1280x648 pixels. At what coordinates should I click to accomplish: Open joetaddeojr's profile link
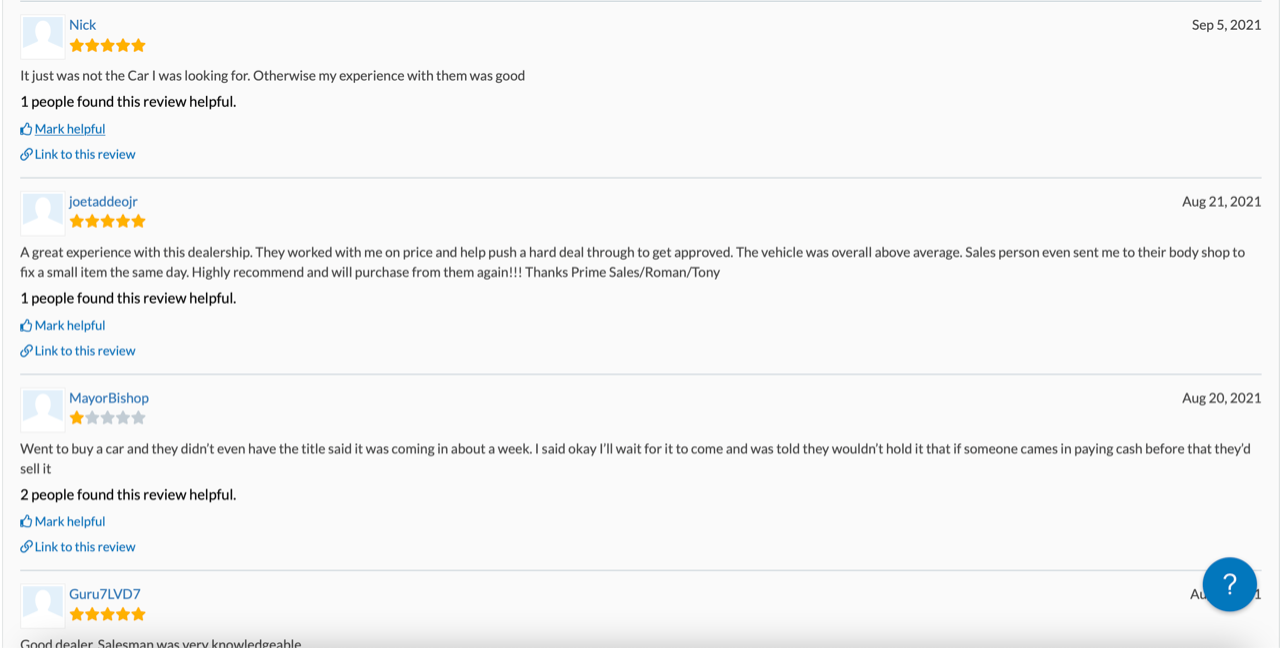103,202
